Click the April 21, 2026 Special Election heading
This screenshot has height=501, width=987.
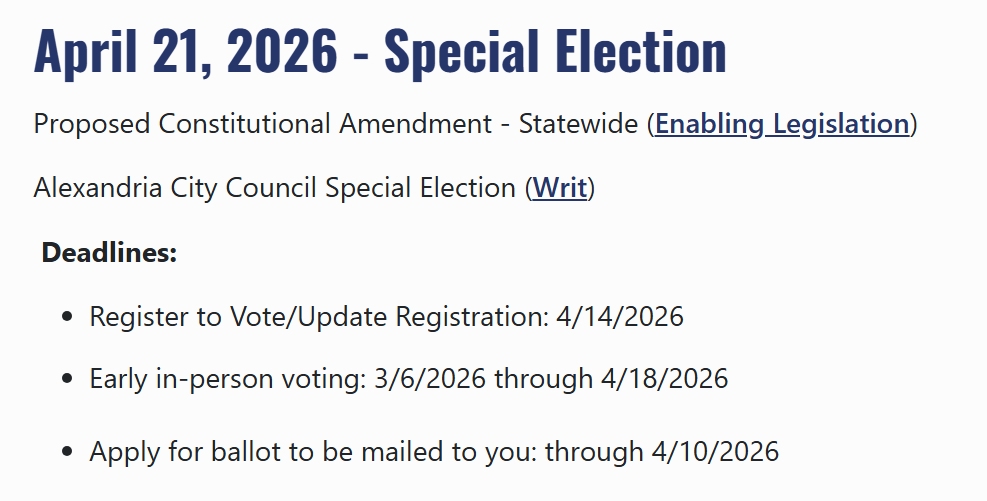pyautogui.click(x=380, y=51)
